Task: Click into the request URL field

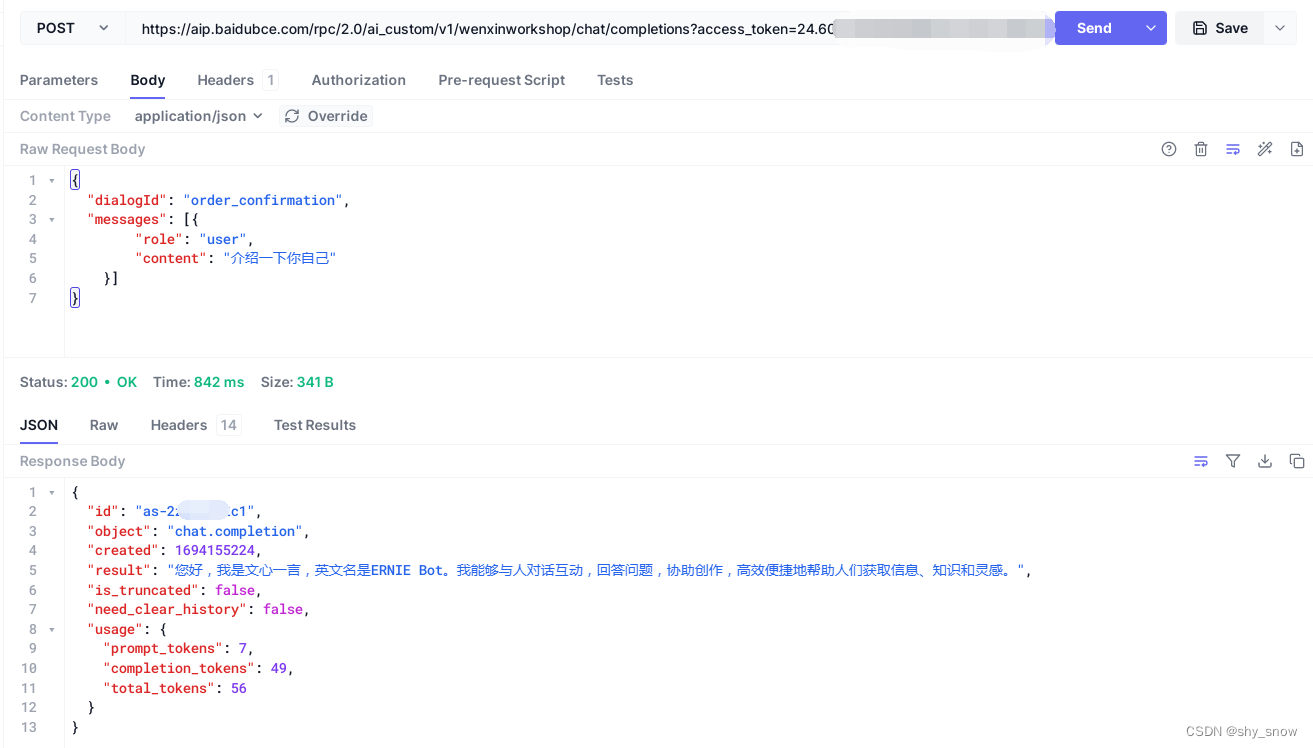Action: coord(590,28)
